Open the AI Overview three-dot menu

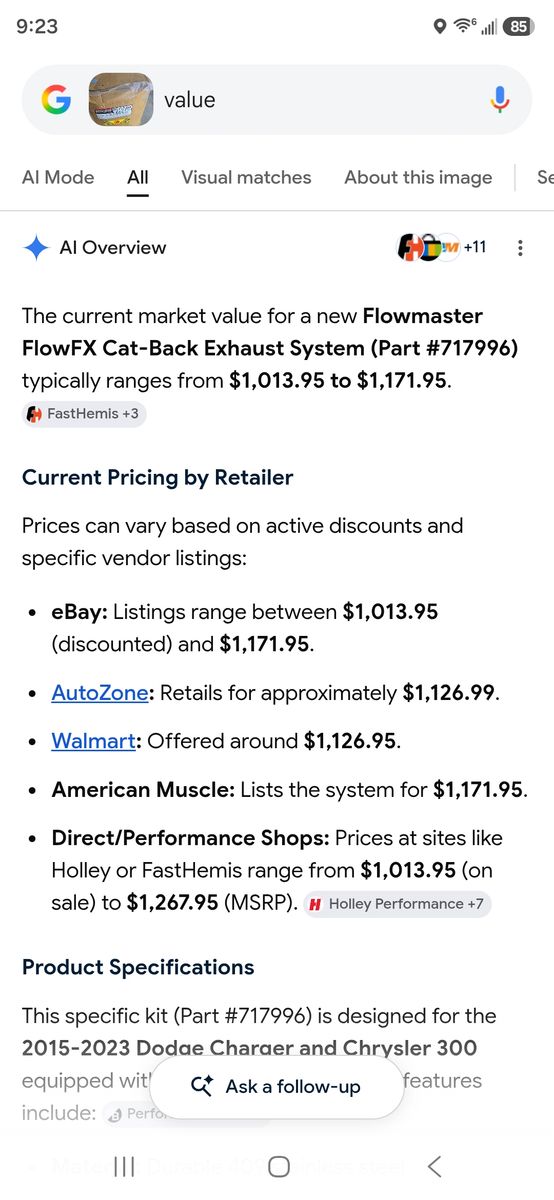click(x=520, y=248)
